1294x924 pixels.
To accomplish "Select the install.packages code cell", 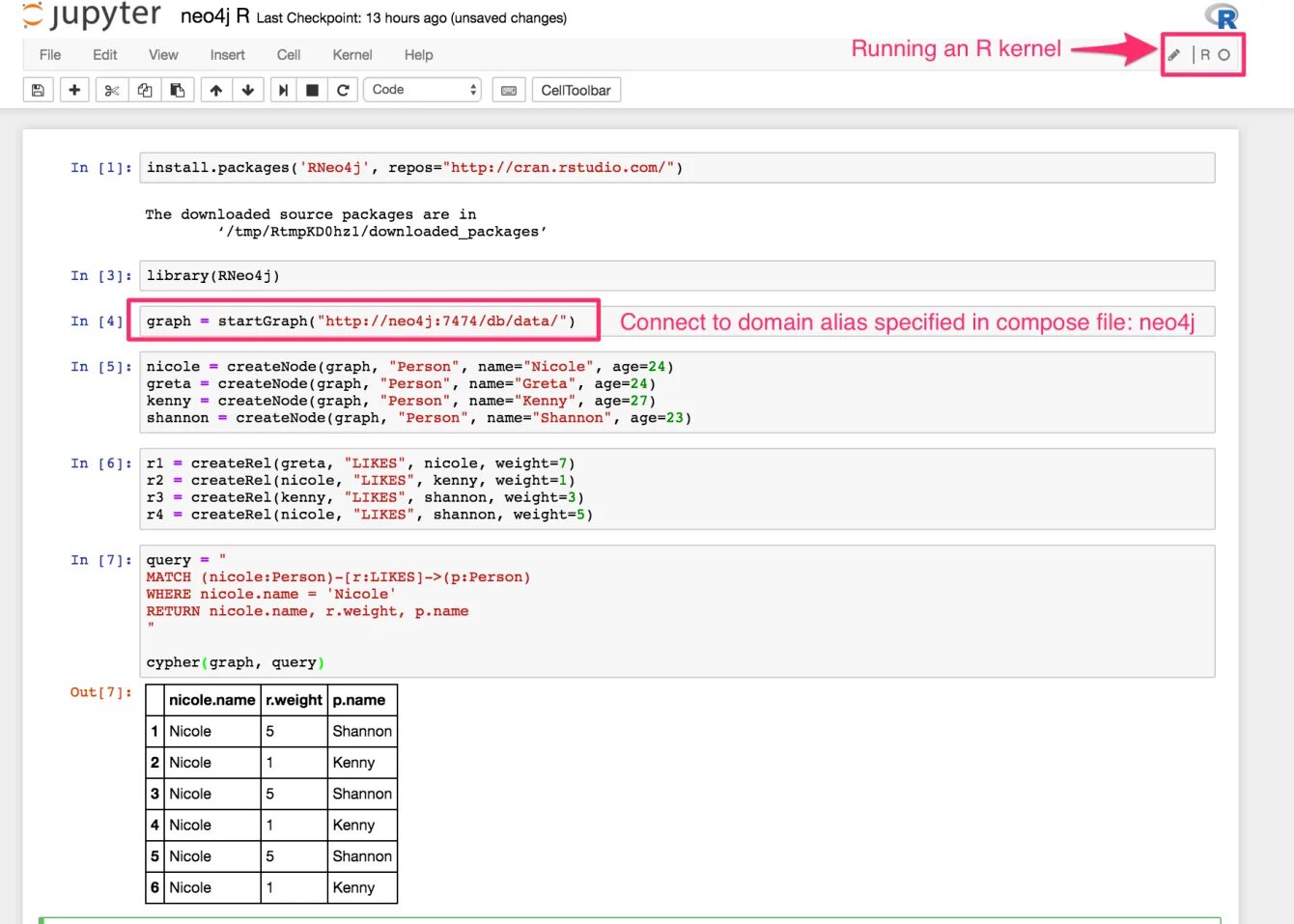I will point(677,168).
